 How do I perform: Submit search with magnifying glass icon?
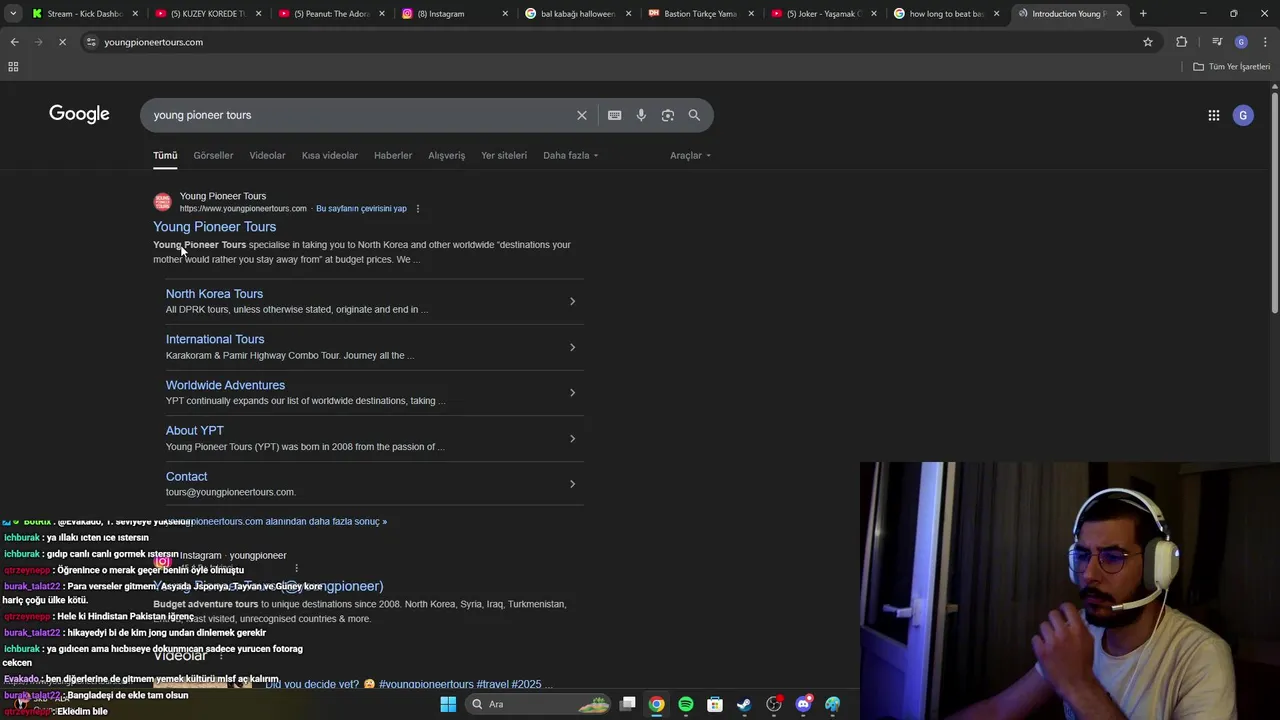(x=694, y=115)
